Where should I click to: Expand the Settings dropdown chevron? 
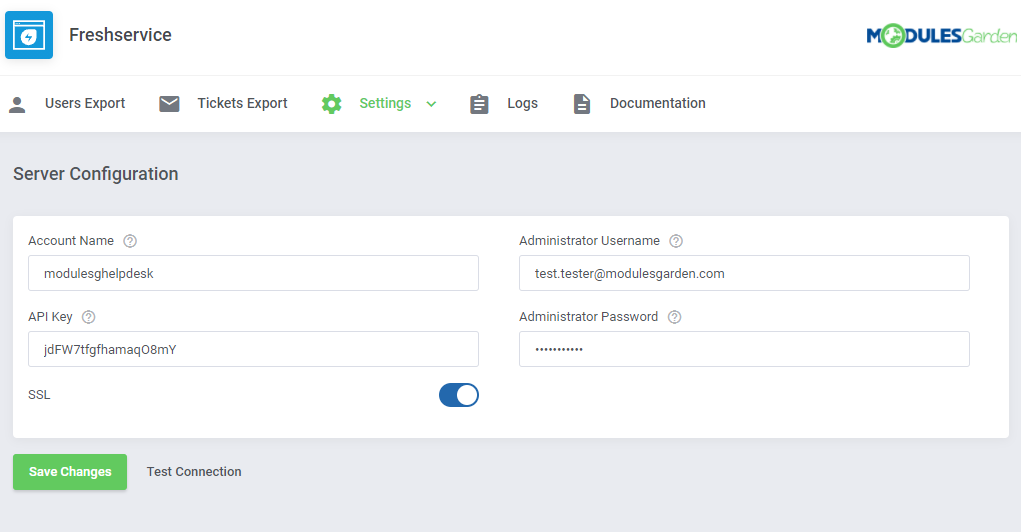[431, 104]
